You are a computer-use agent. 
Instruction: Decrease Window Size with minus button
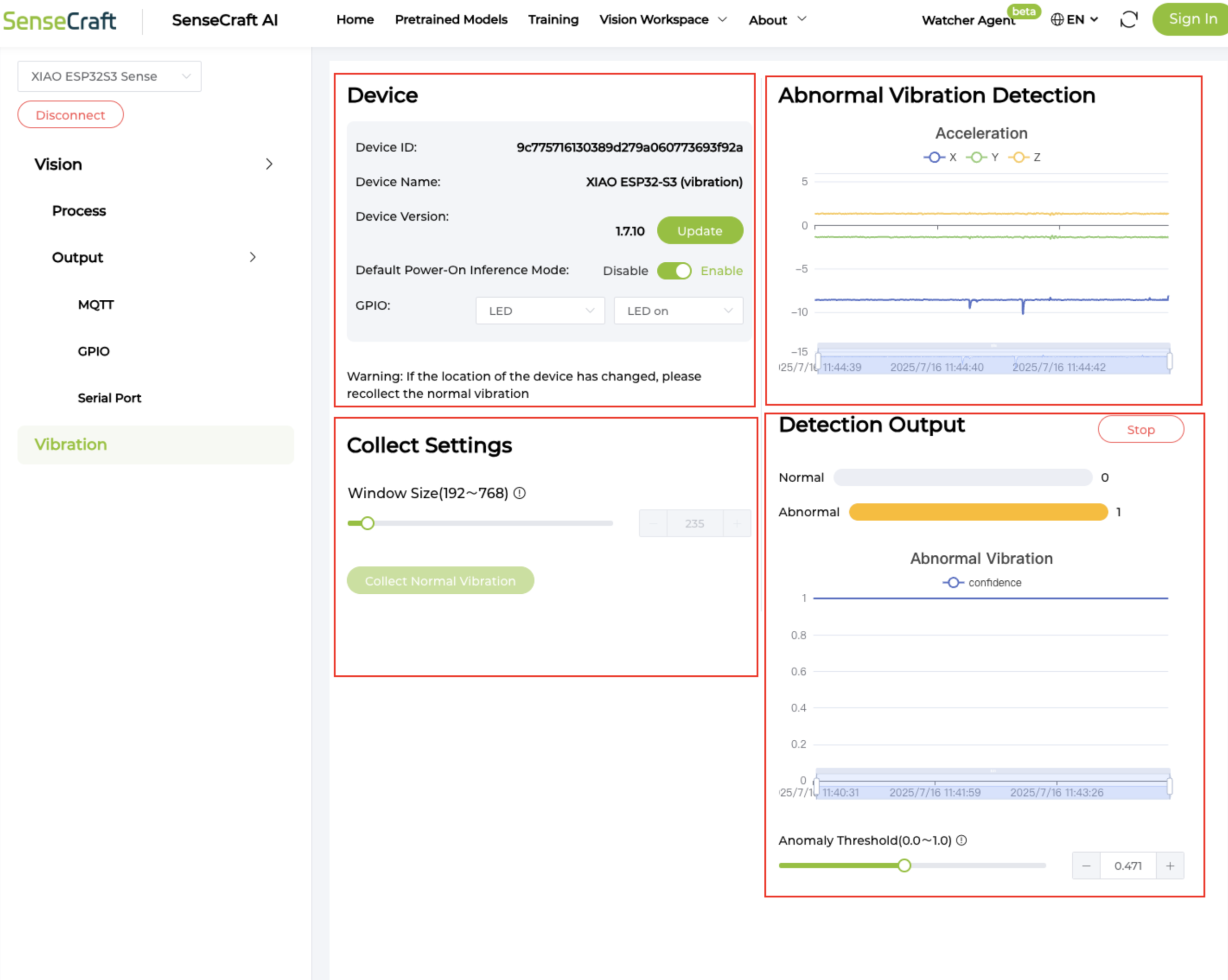tap(653, 523)
